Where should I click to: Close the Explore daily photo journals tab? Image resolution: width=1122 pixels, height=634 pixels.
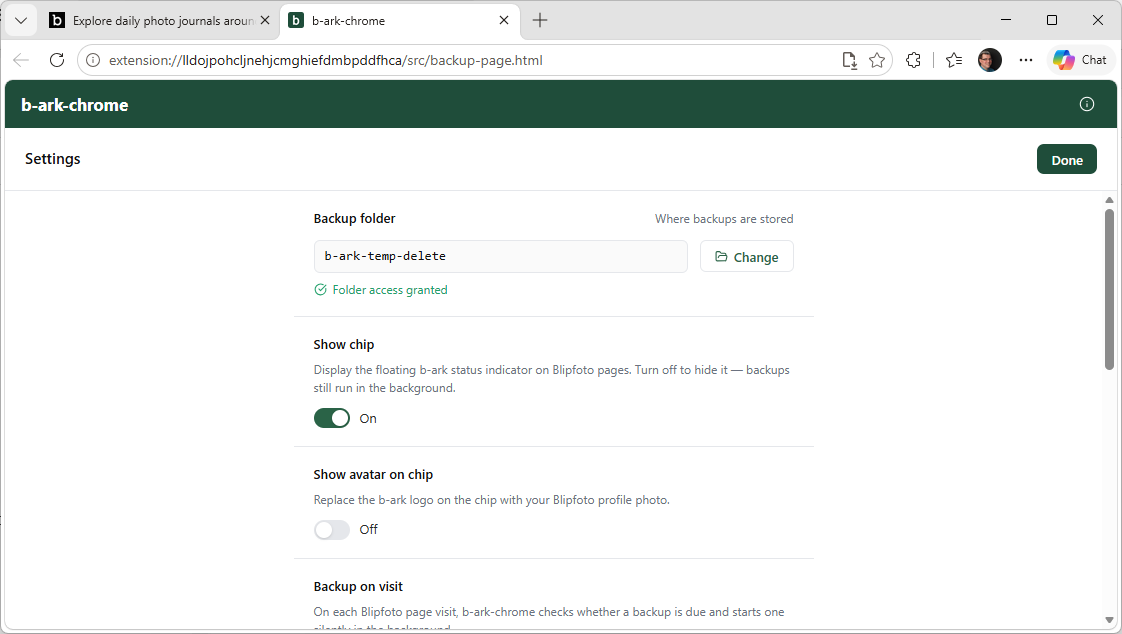tap(265, 20)
